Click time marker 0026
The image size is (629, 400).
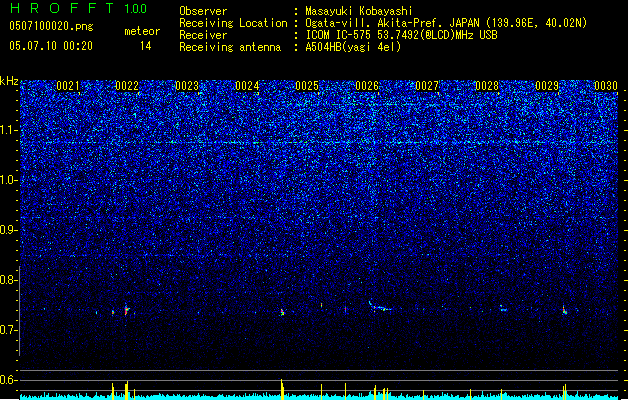[x=367, y=86]
